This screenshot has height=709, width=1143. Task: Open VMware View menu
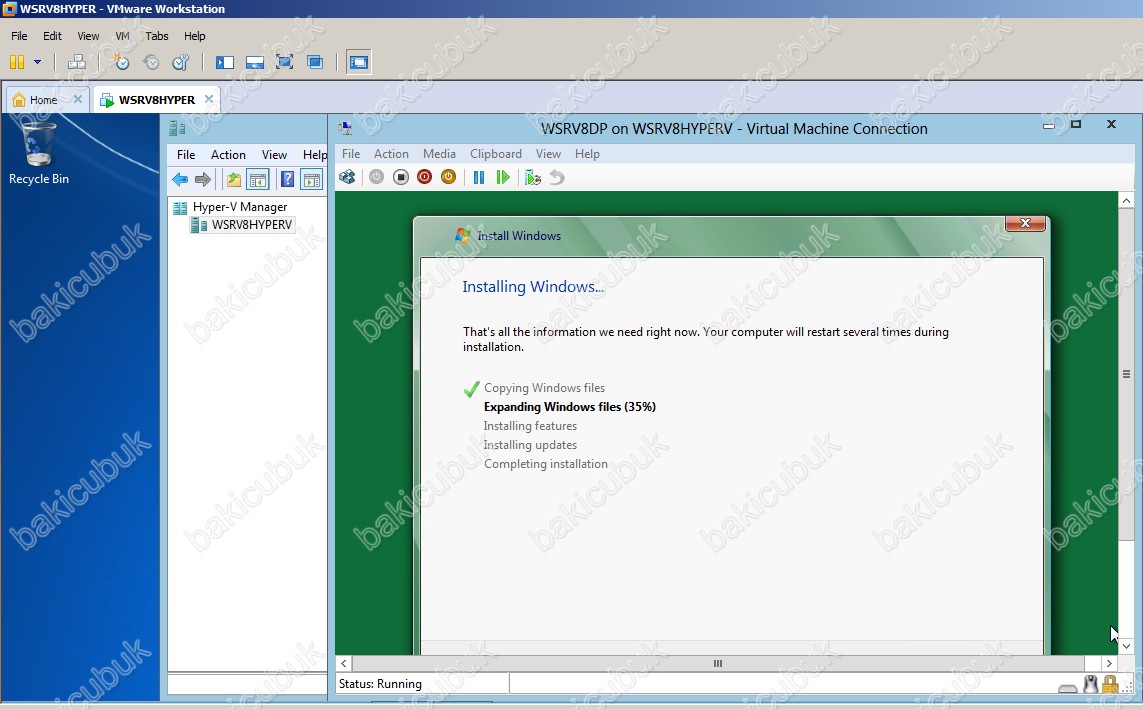coord(88,36)
